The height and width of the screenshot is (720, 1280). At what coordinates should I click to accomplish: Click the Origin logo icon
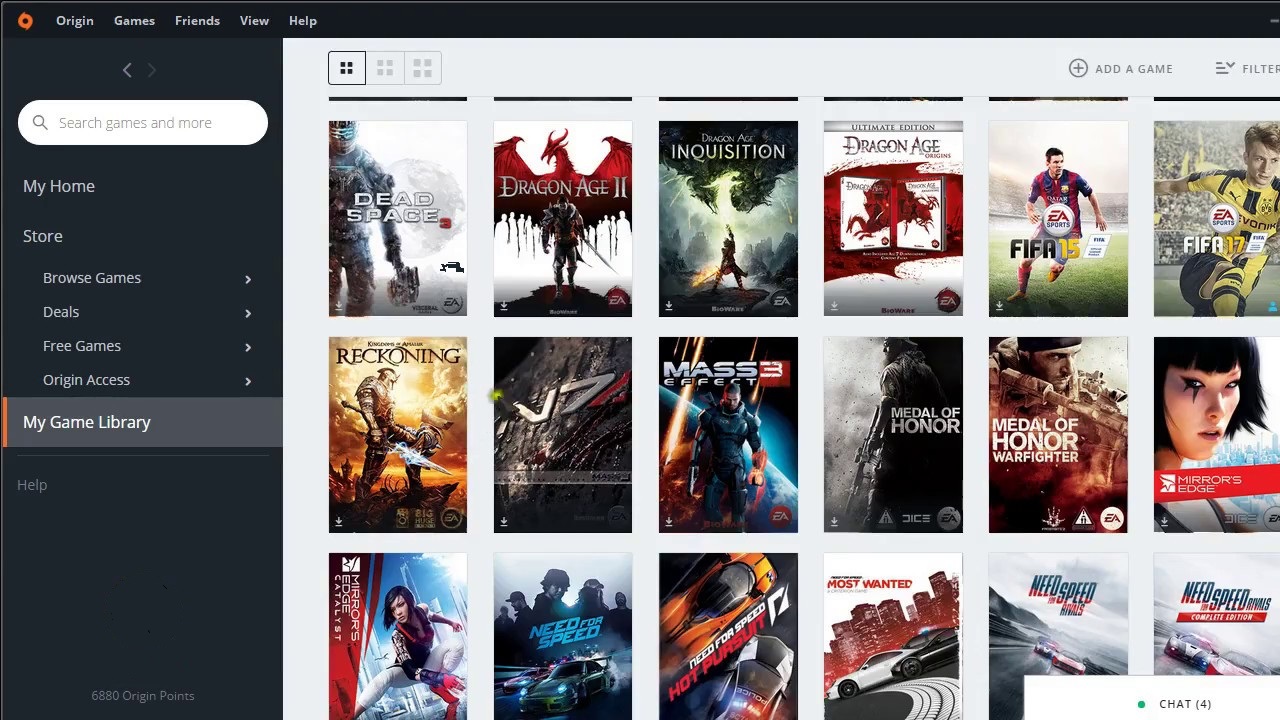coord(25,20)
